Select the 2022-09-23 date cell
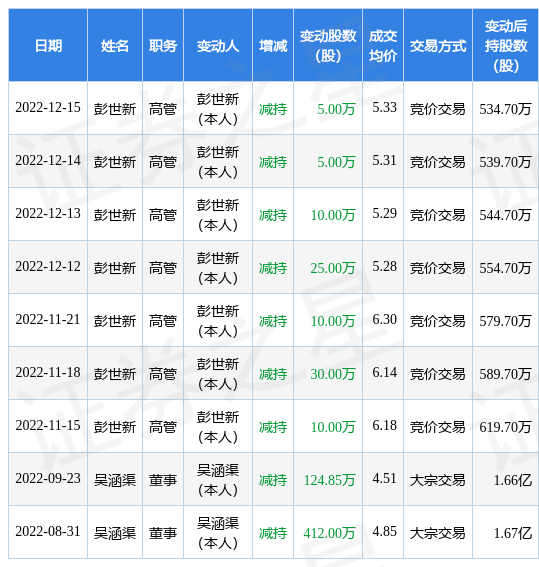This screenshot has height=567, width=539. pos(48,478)
